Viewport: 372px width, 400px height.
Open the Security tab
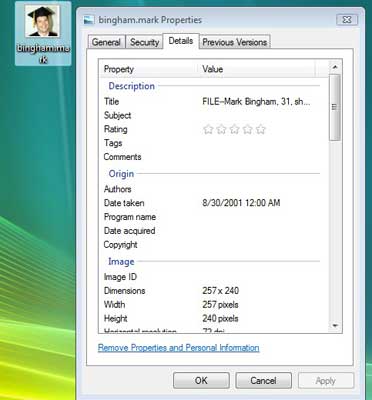144,42
